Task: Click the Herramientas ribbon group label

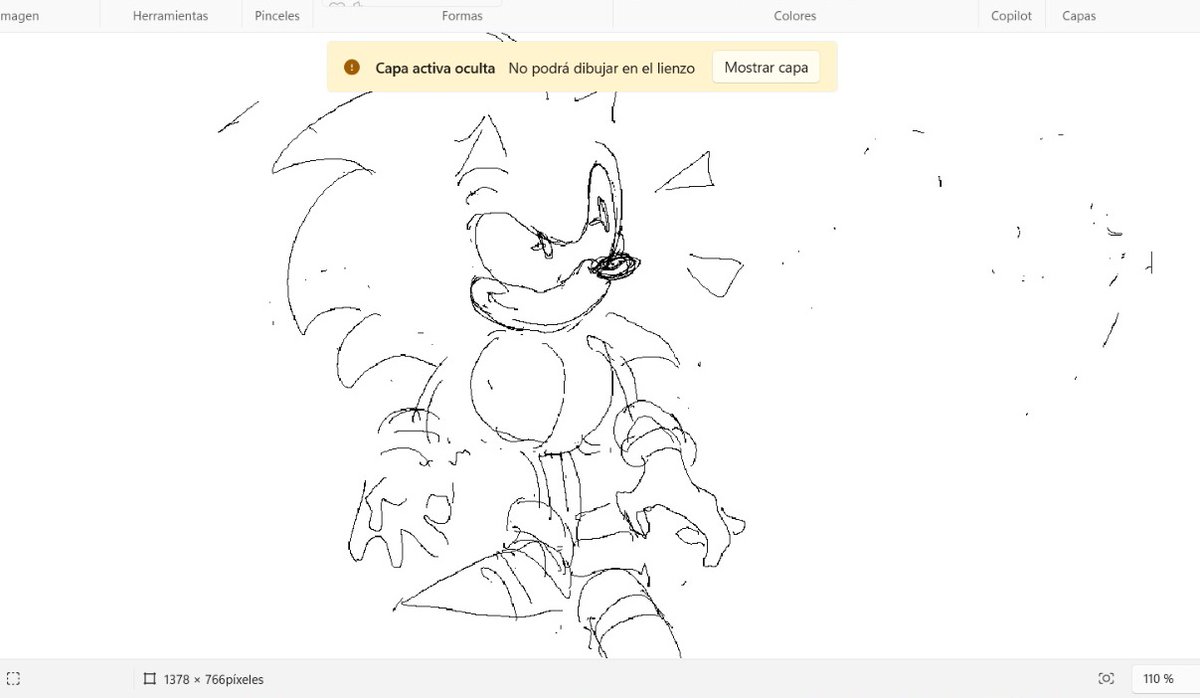Action: coord(171,16)
